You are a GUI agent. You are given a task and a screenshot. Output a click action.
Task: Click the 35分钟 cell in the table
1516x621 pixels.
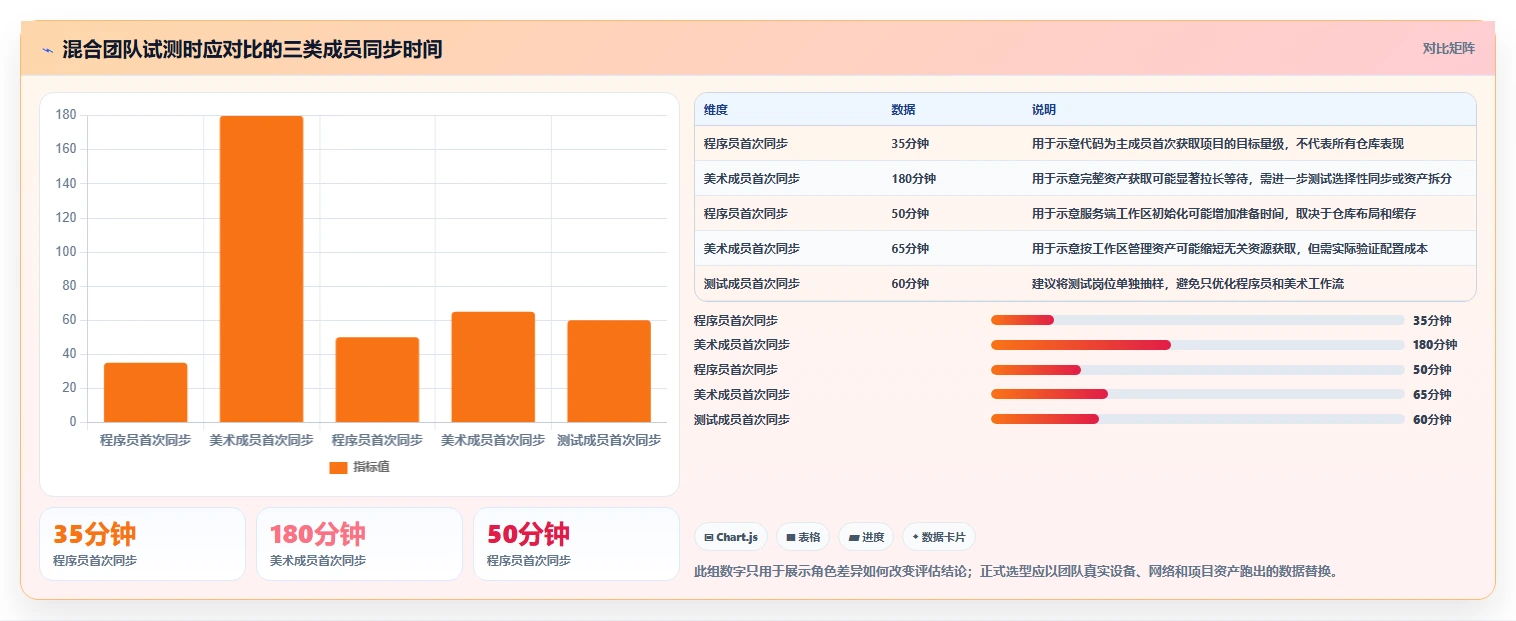(910, 144)
